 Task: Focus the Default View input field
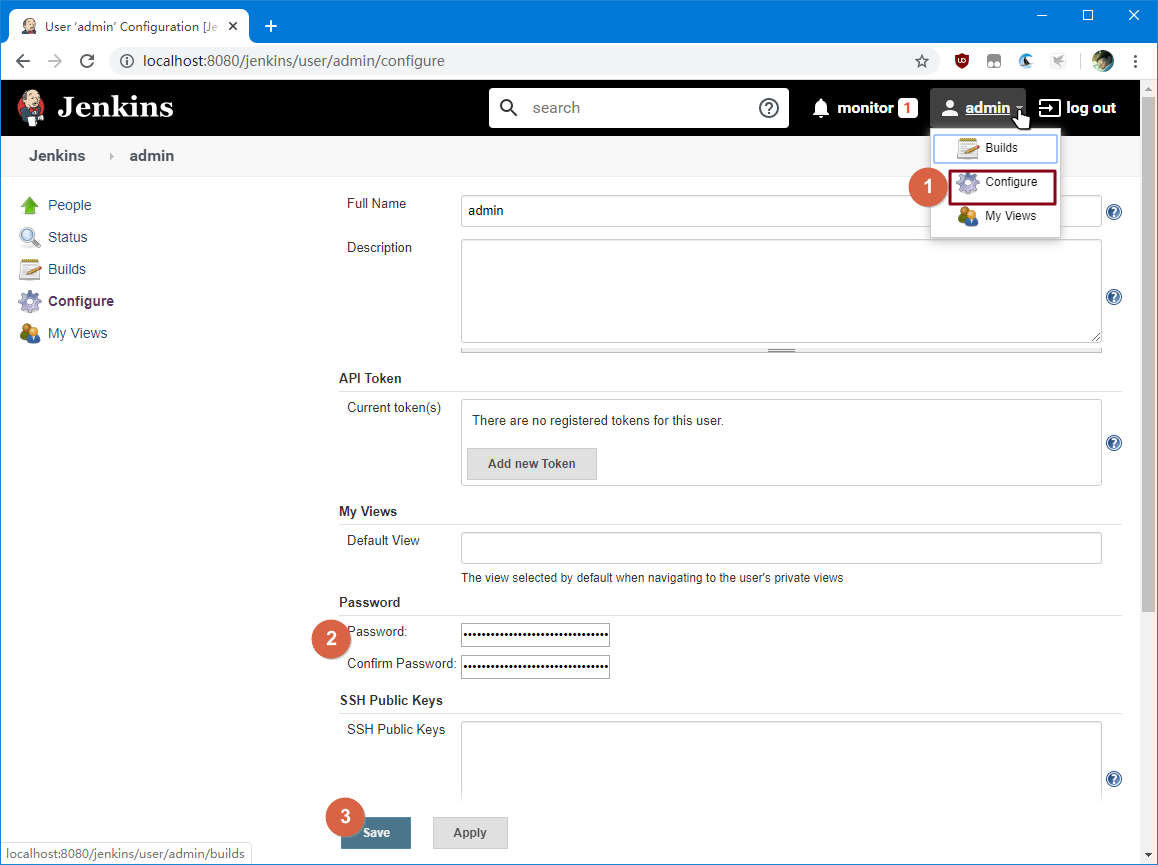point(781,548)
